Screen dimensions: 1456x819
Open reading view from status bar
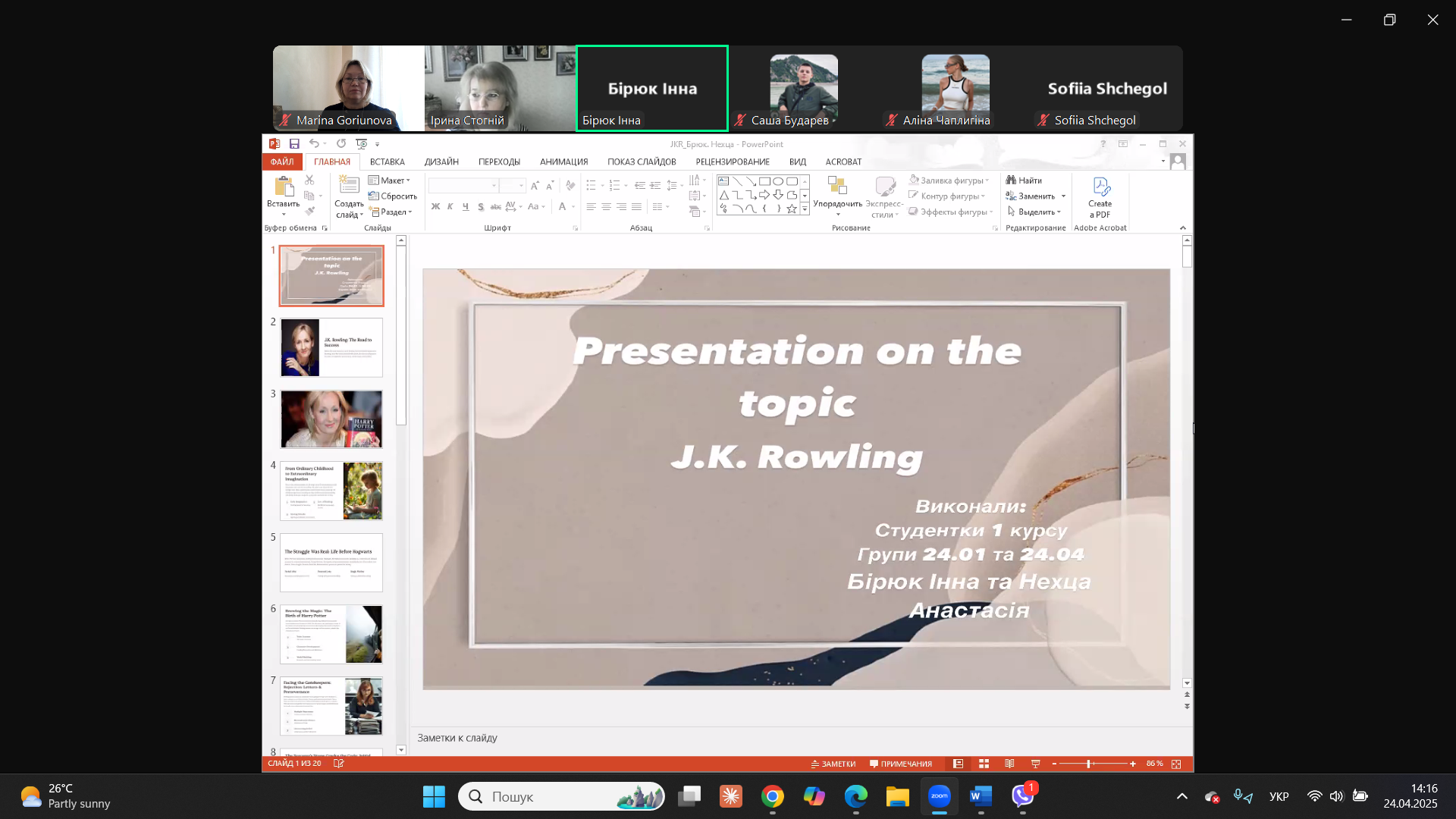[x=1009, y=764]
